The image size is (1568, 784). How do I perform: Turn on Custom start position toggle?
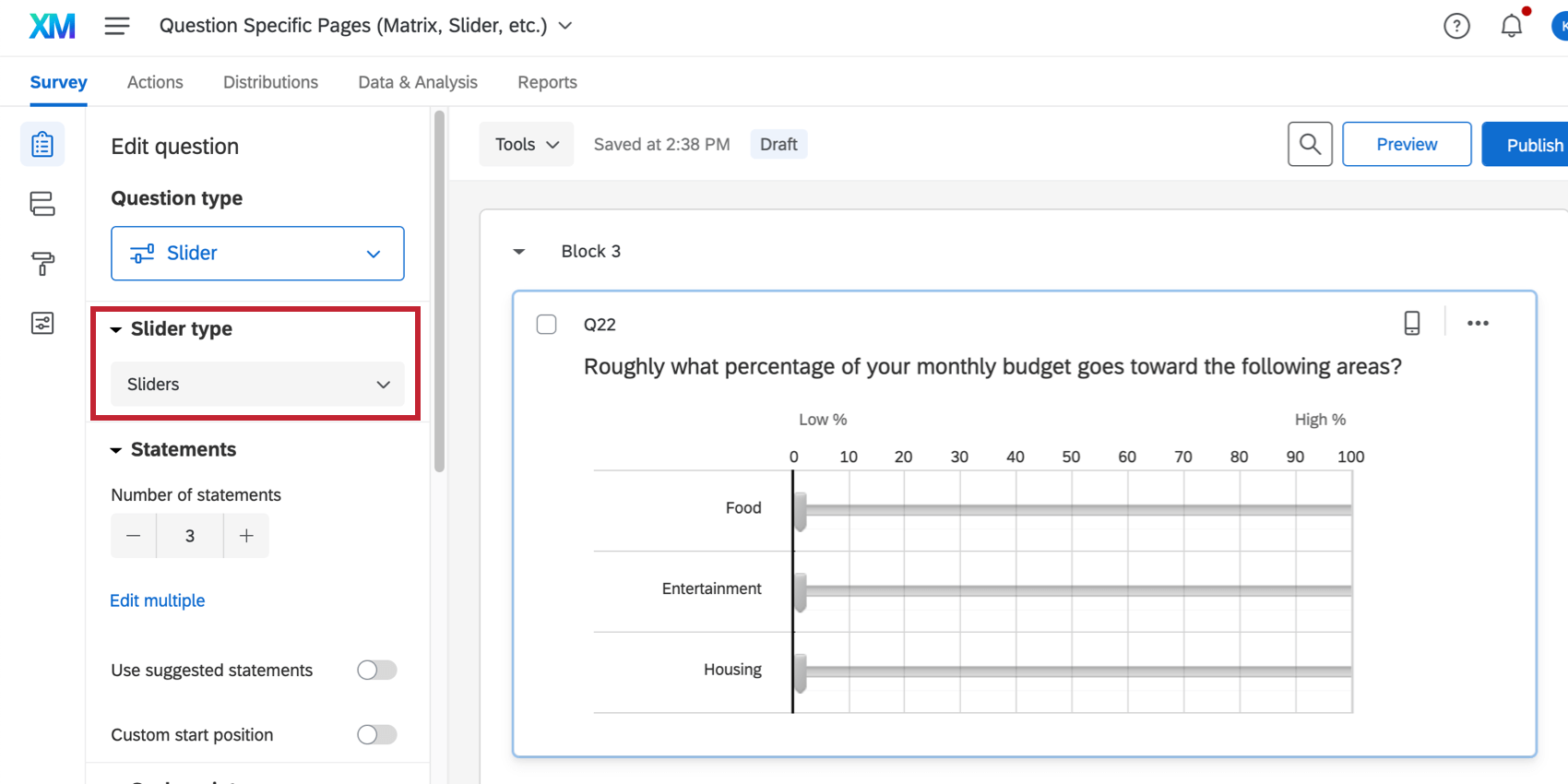376,734
